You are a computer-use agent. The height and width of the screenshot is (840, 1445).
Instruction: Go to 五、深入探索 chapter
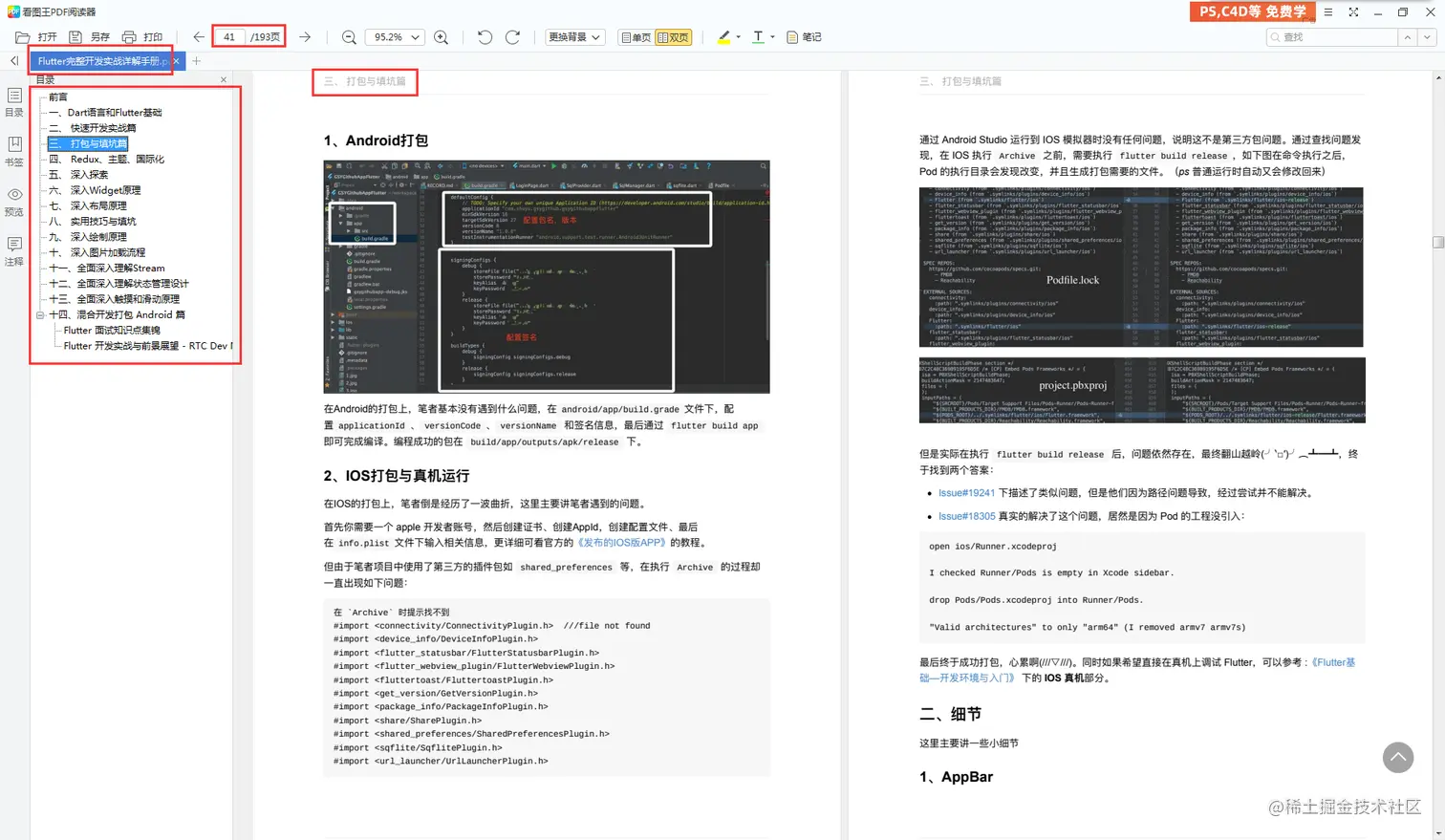(x=78, y=175)
